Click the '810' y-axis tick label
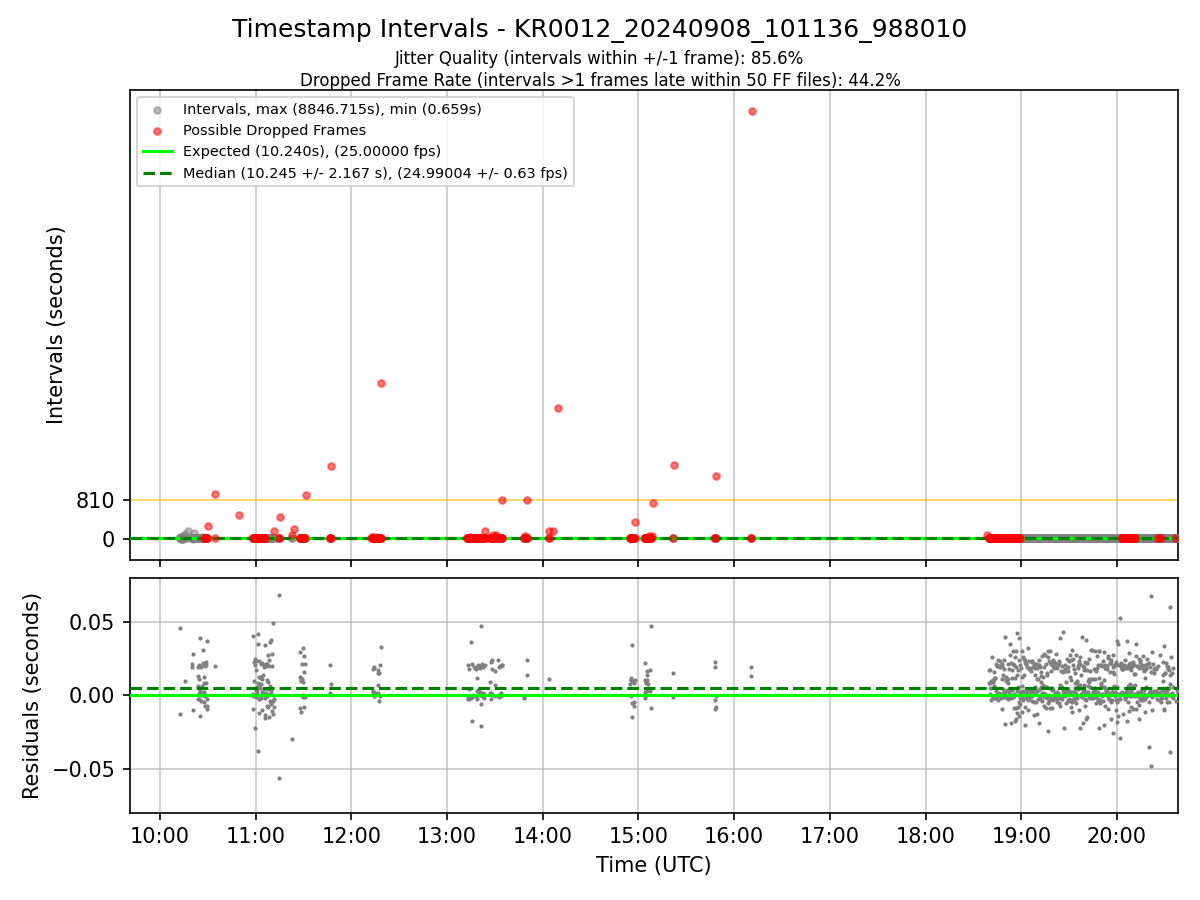The image size is (1200, 900). click(96, 501)
